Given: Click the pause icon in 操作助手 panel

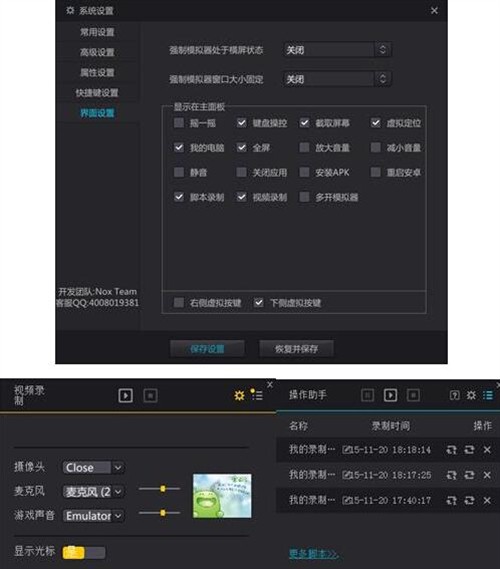Looking at the screenshot, I should (368, 395).
